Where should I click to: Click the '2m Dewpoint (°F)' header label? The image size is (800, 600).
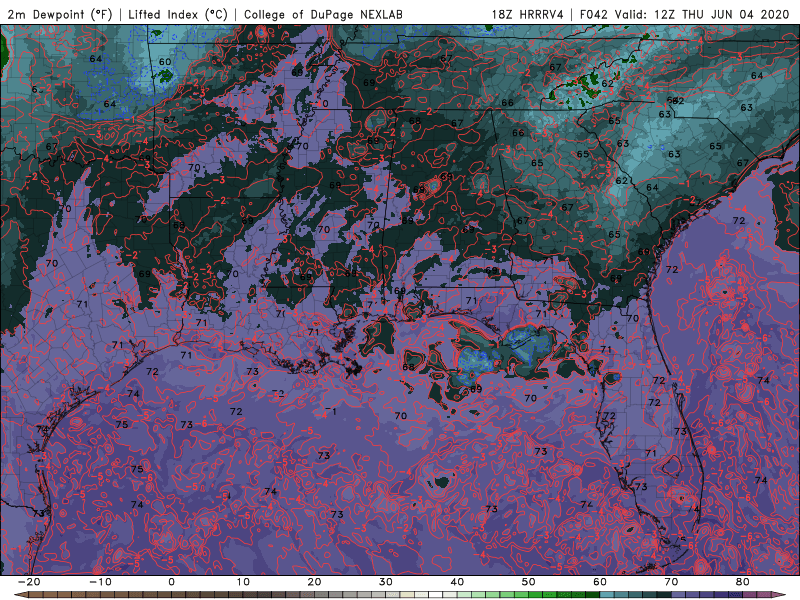tap(60, 14)
